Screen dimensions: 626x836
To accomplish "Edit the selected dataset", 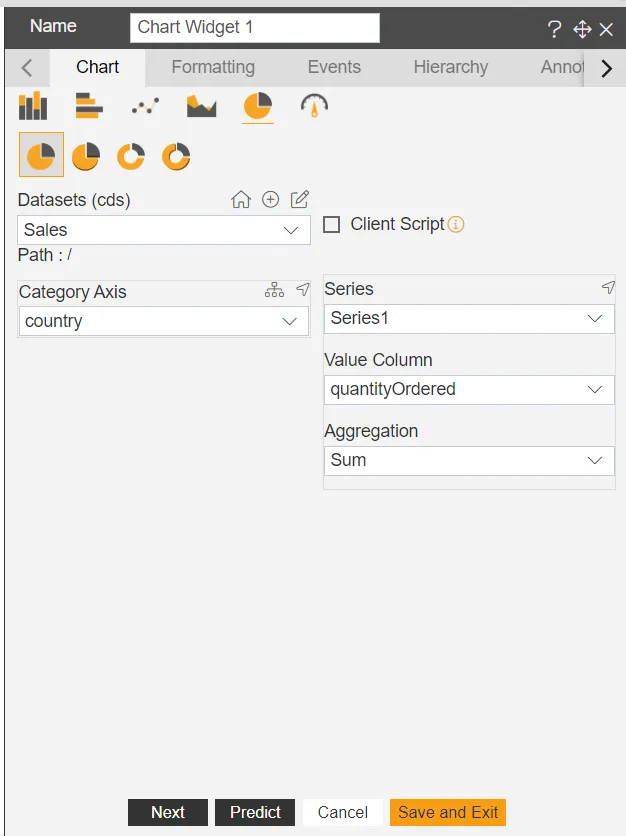I will click(x=300, y=199).
